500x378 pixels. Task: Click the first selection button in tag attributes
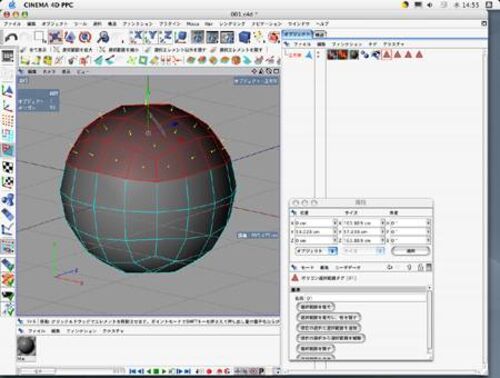316,306
